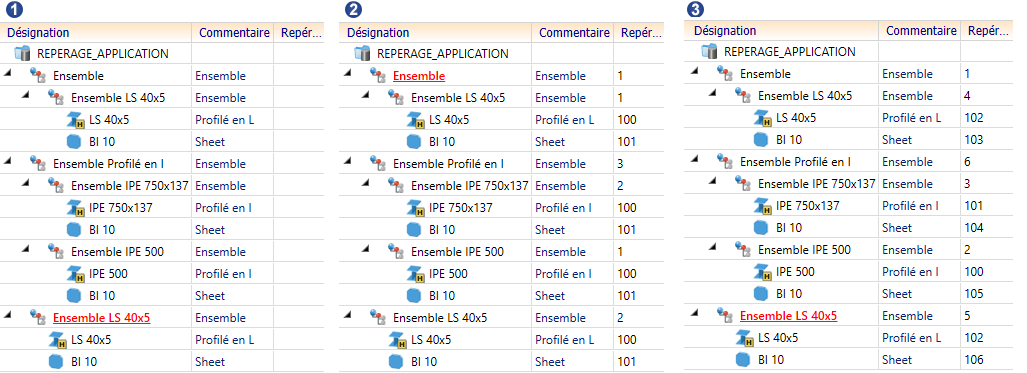Click the top Ensemble assembly icon, left panel

click(x=37, y=75)
